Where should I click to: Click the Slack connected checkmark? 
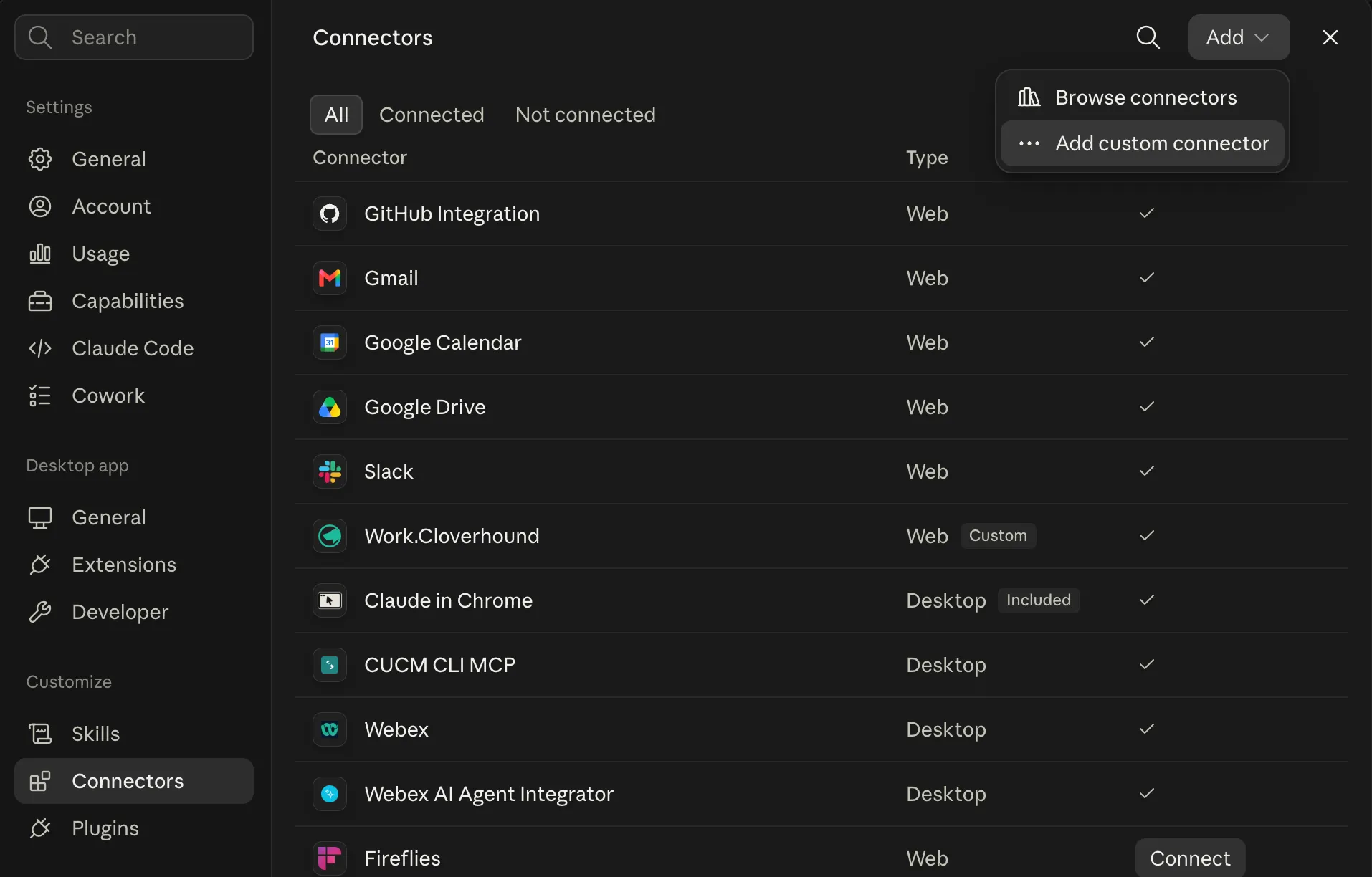pyautogui.click(x=1147, y=471)
